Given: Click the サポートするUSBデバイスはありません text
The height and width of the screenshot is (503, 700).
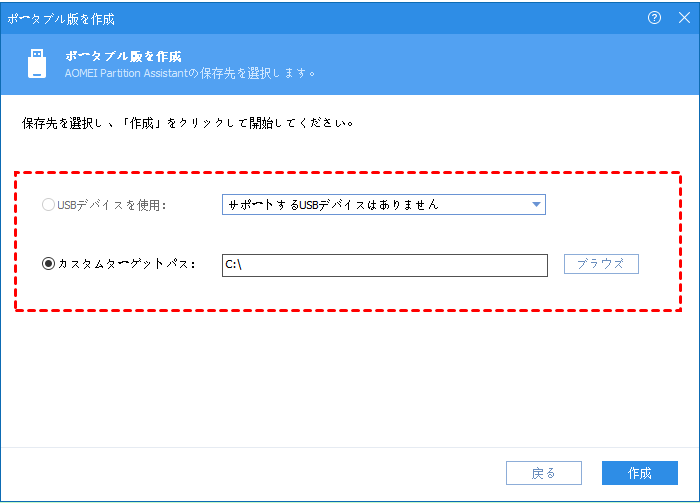Looking at the screenshot, I should 333,205.
